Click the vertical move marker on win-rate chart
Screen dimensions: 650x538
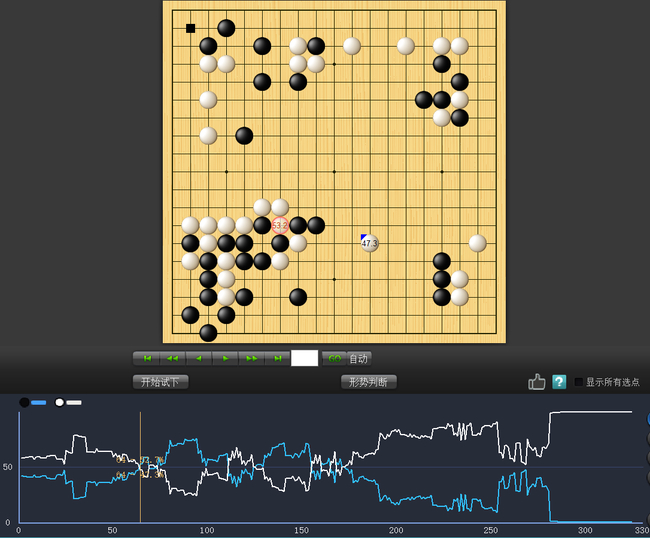point(141,467)
